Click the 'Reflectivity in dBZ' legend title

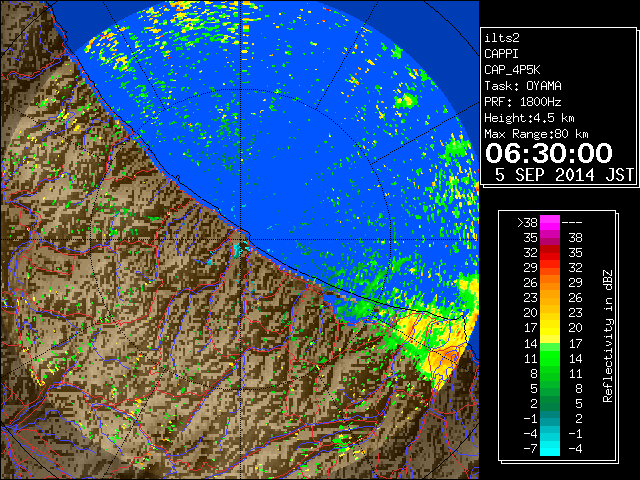coord(608,336)
